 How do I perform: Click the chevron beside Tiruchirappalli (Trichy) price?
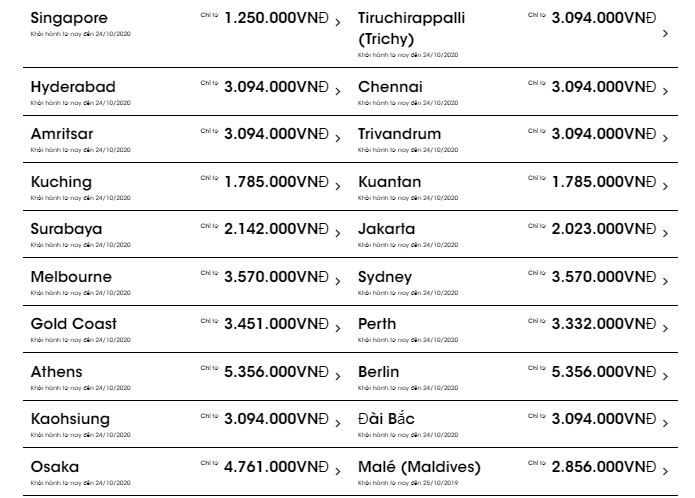(665, 33)
